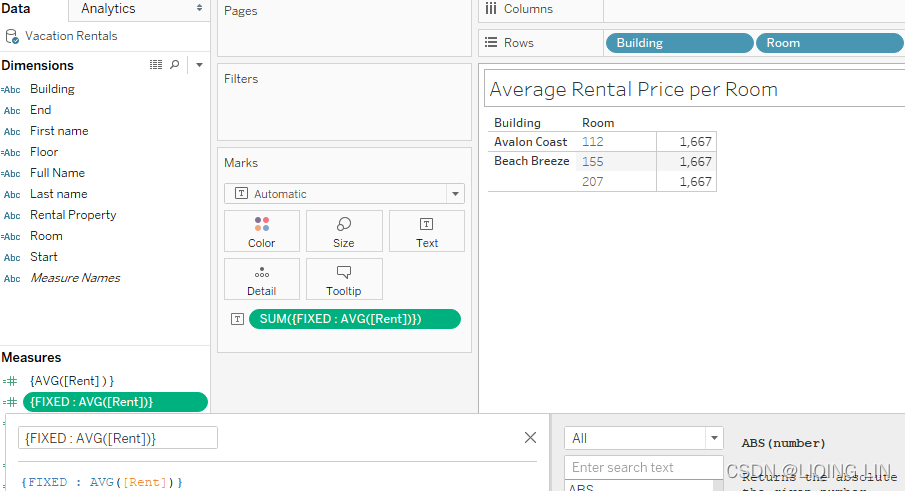Open the Text marks card
This screenshot has height=491, width=905.
(x=427, y=231)
